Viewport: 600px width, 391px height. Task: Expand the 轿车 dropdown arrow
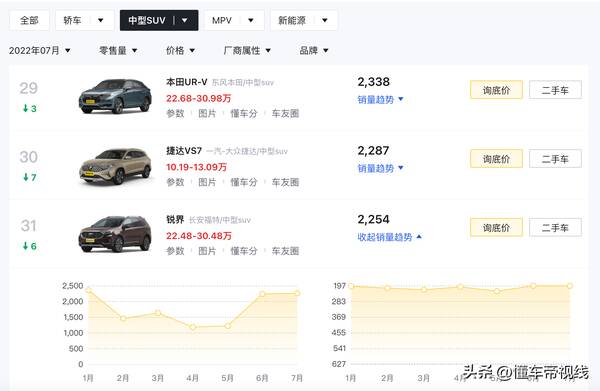pyautogui.click(x=101, y=20)
